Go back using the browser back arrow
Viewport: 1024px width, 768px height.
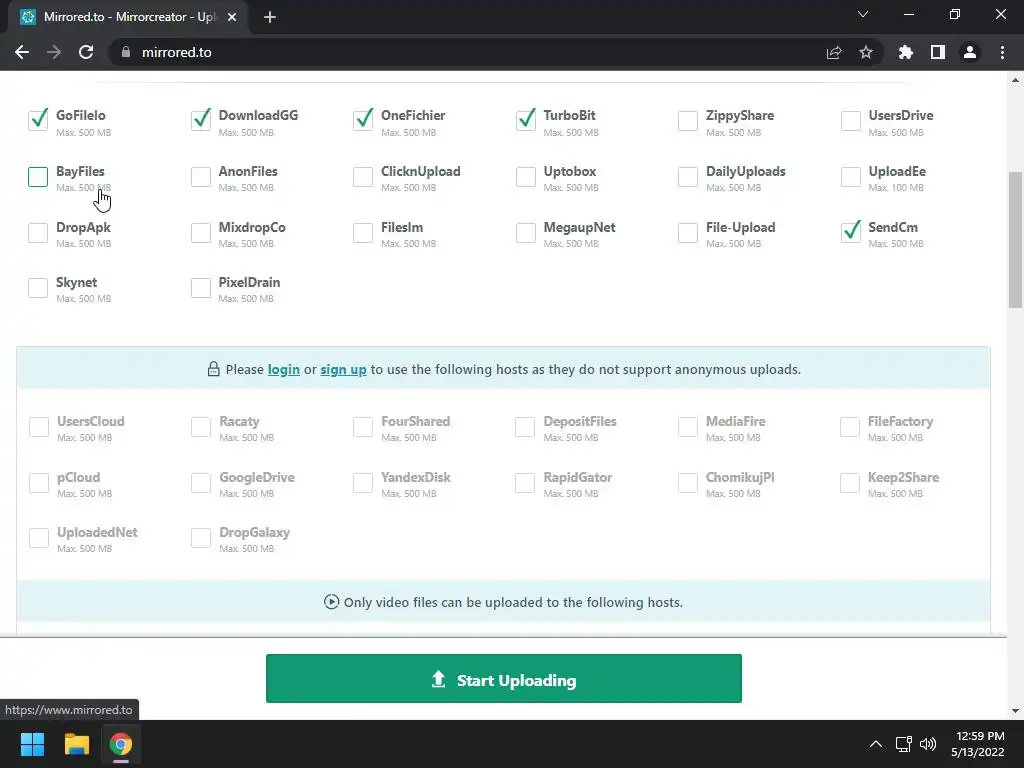click(x=22, y=52)
